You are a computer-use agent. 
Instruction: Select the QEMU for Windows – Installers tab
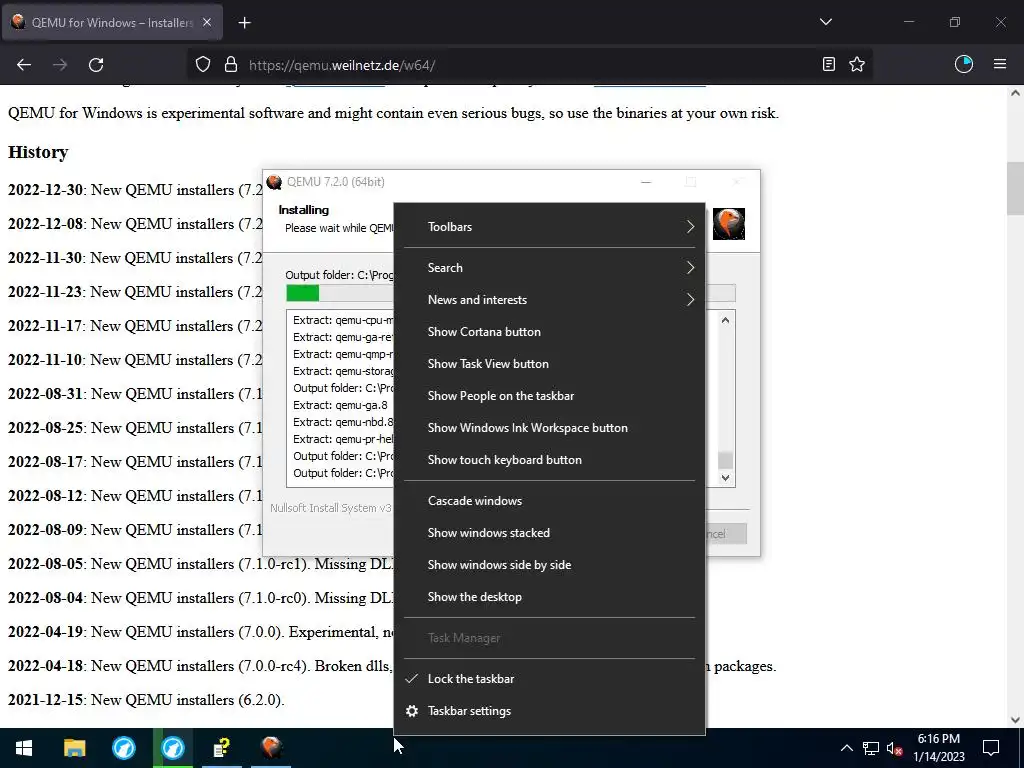[112, 22]
